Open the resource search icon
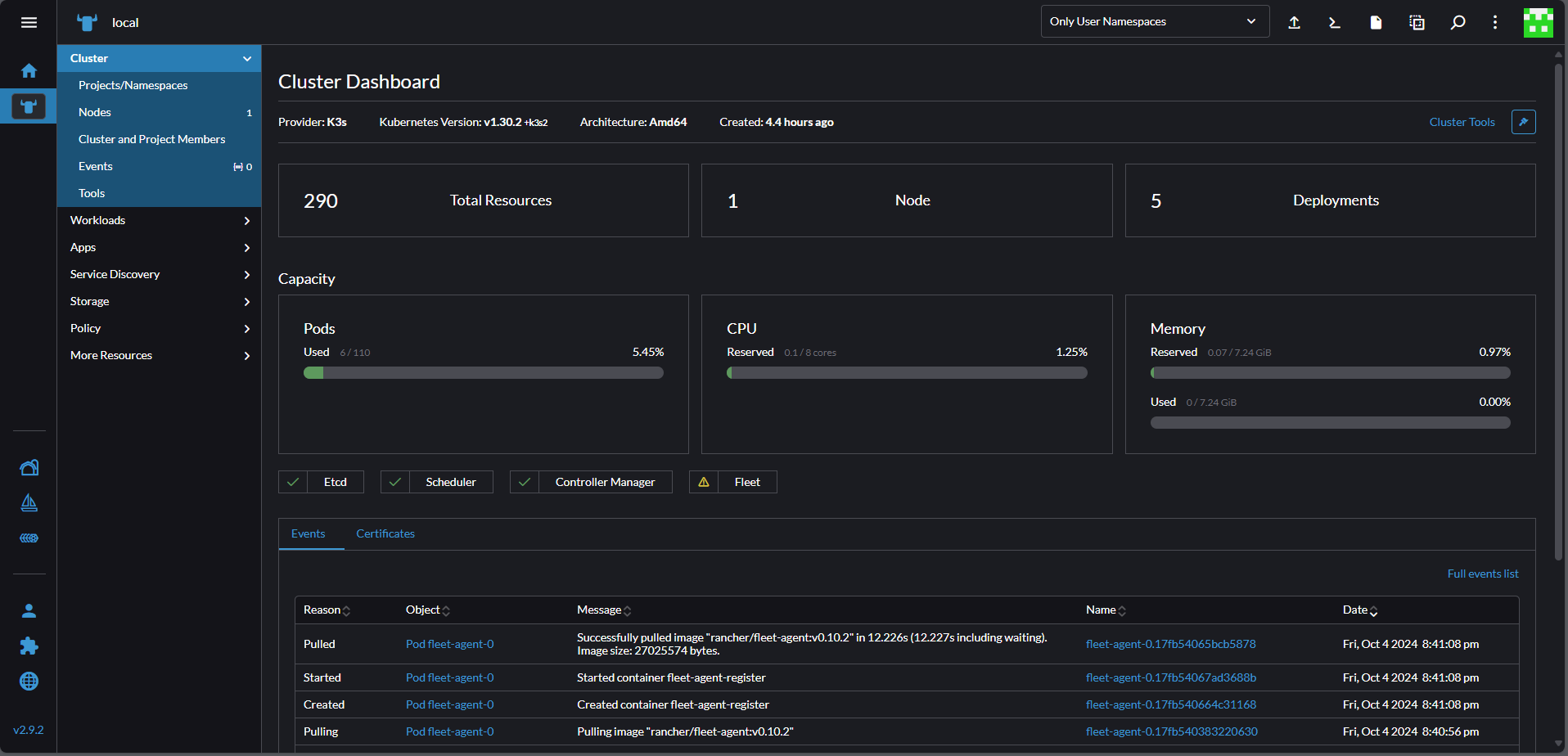The height and width of the screenshot is (756, 1568). click(x=1458, y=22)
